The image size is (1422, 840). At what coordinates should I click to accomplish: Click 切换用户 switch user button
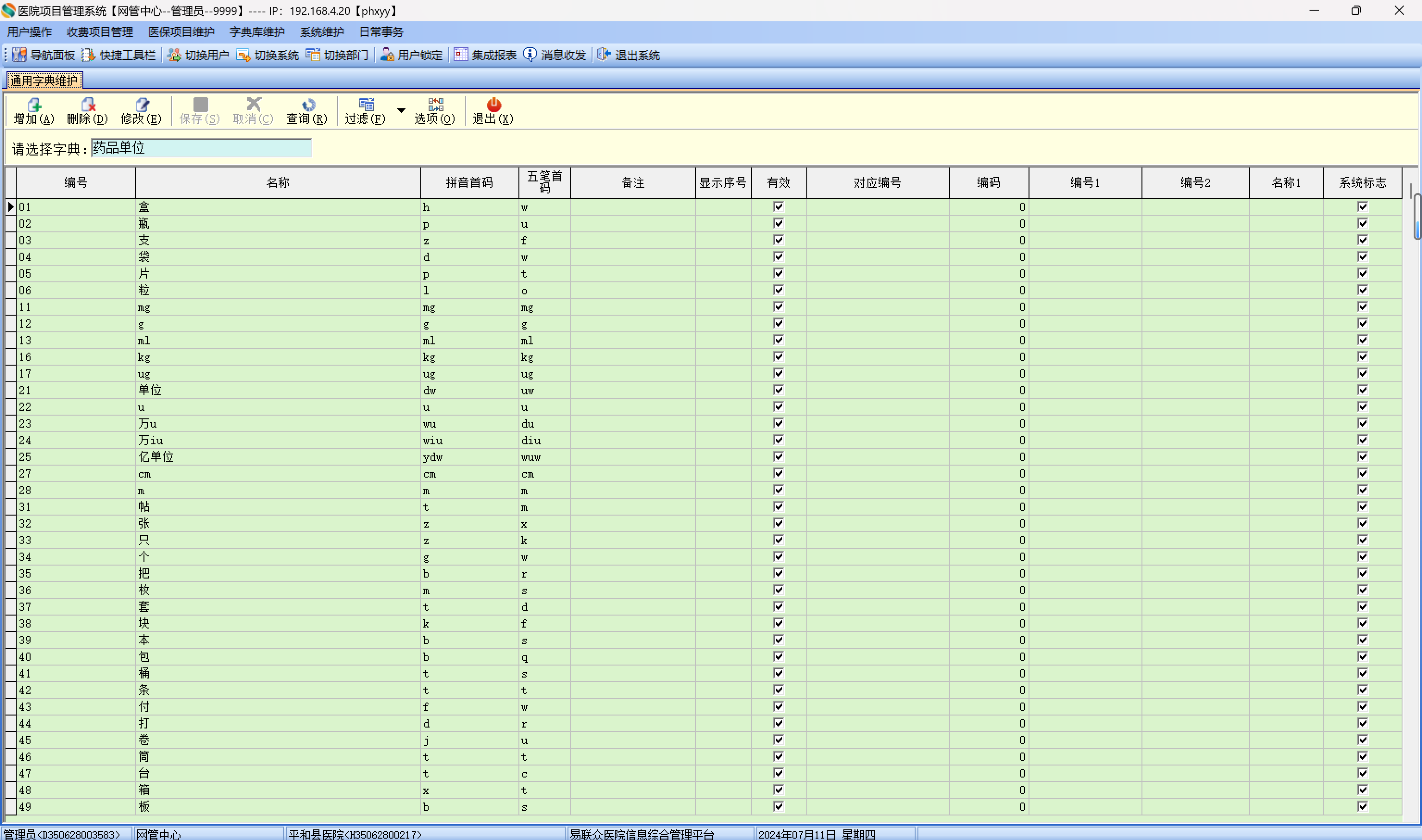point(198,55)
